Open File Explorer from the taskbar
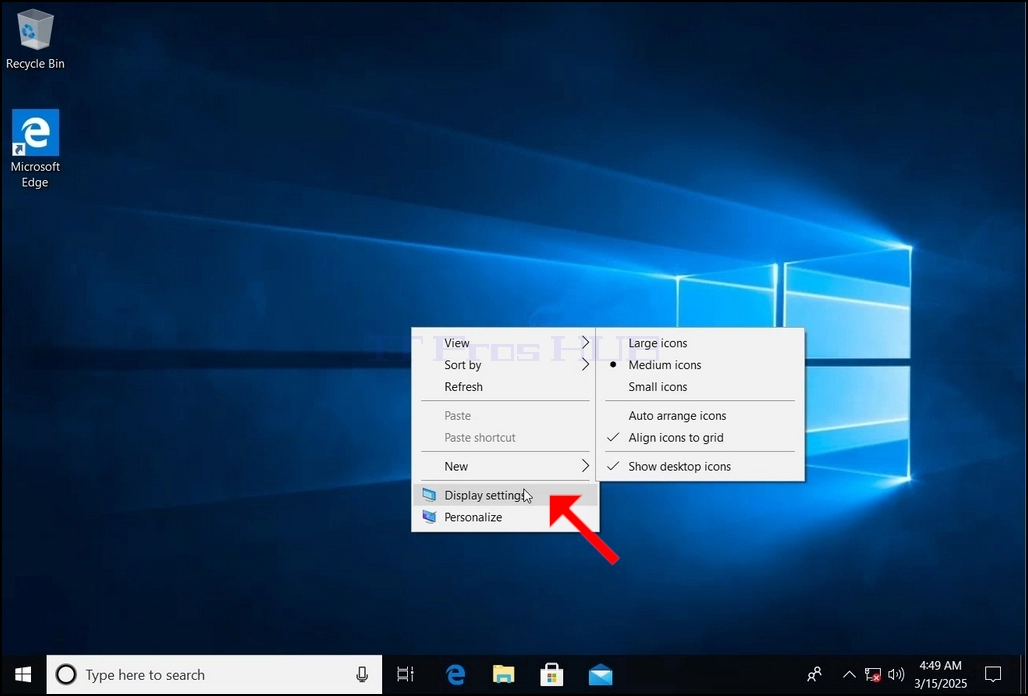Screen dimensions: 1028x696 point(504,674)
